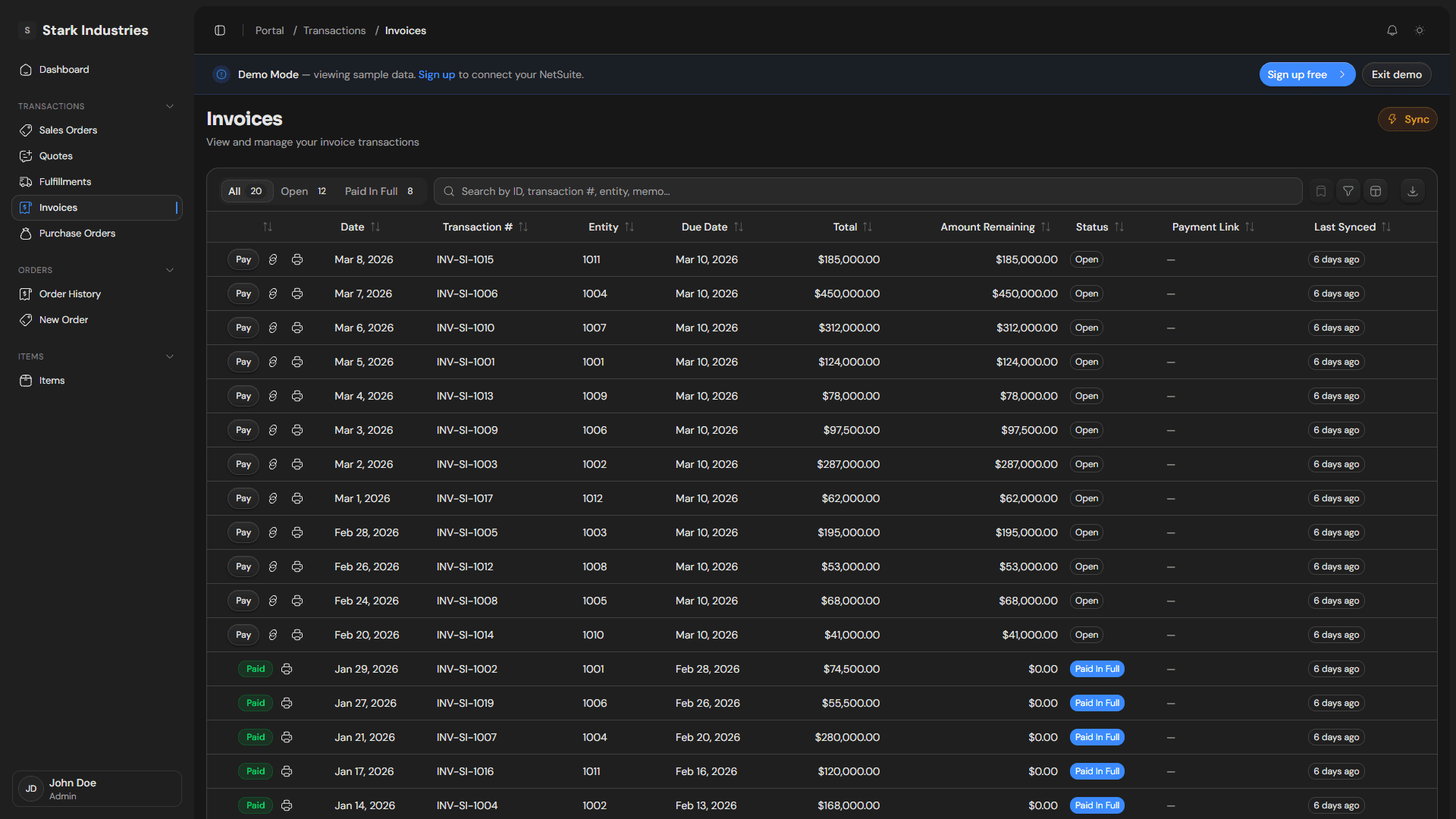Open the filter icon in table toolbar
The width and height of the screenshot is (1456, 819).
(x=1348, y=191)
